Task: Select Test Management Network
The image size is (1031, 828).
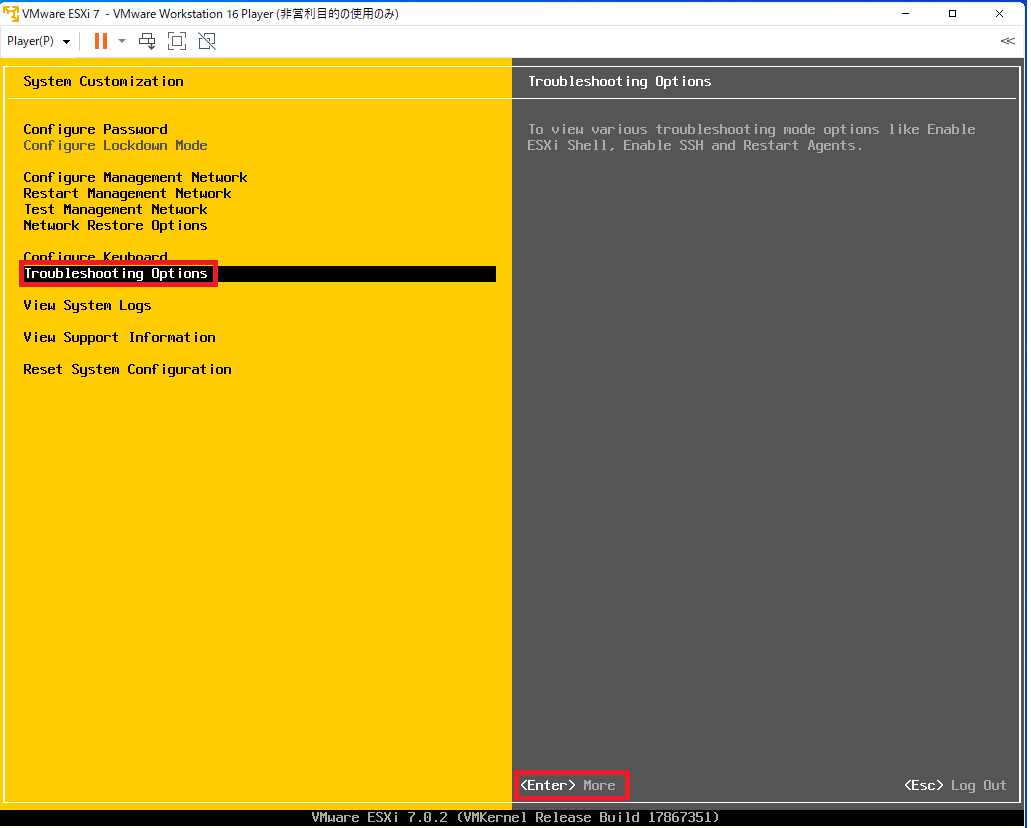Action: coord(115,209)
